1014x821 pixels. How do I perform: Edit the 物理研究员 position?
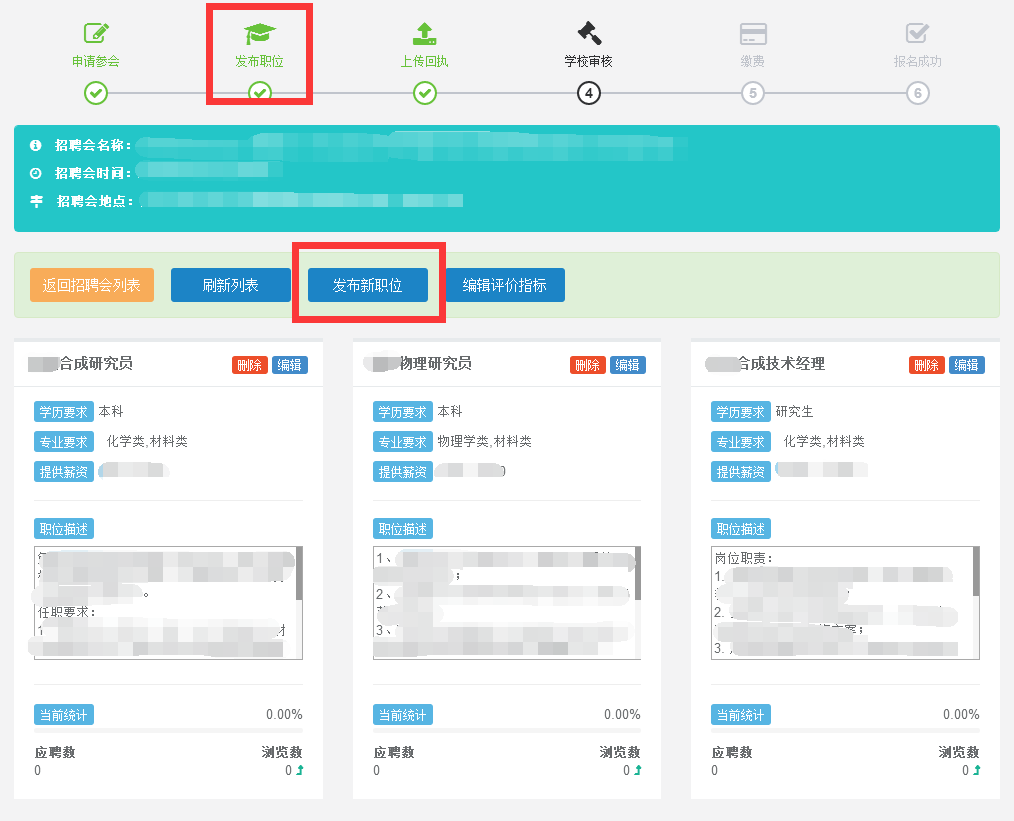click(x=628, y=365)
